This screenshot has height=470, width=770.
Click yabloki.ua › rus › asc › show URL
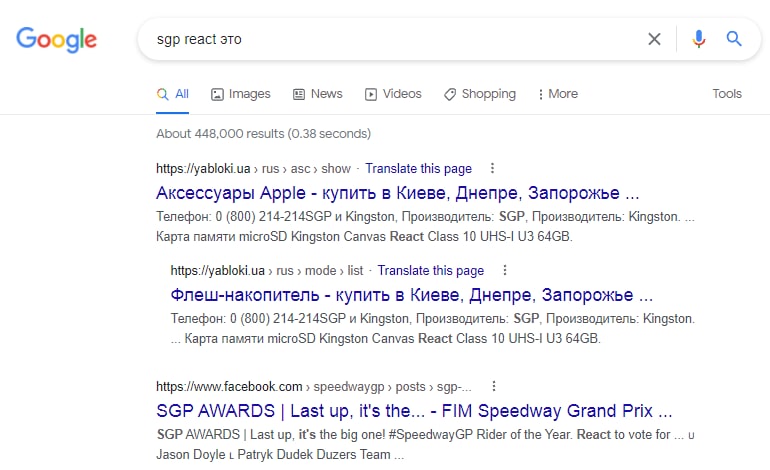[253, 169]
